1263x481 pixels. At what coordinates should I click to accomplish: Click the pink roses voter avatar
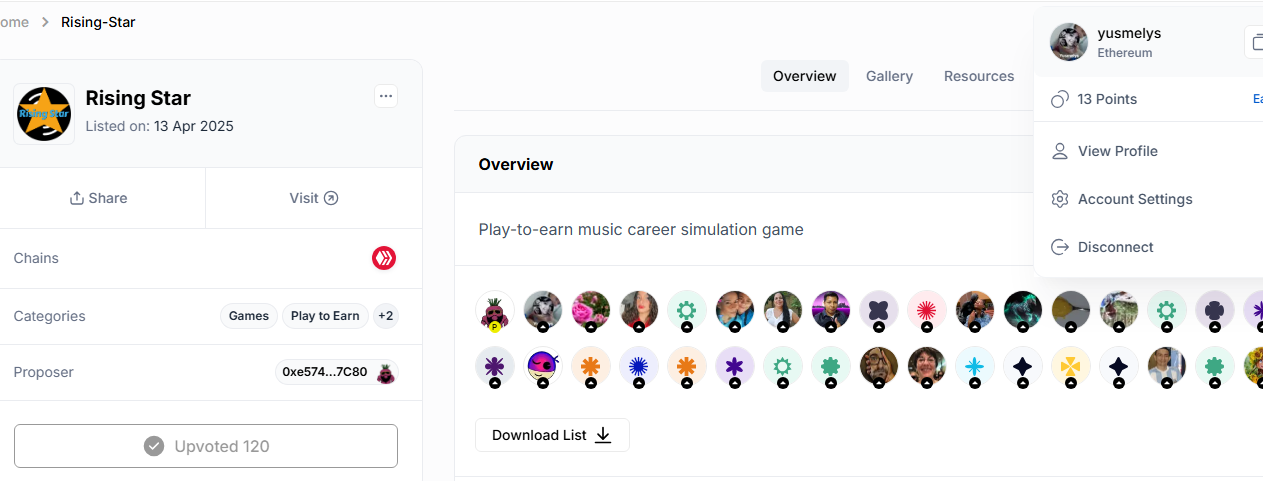tap(591, 311)
